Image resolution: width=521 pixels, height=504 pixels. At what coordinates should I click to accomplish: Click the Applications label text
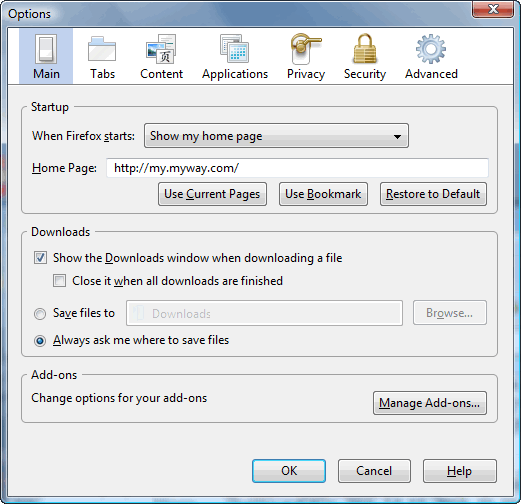click(x=235, y=74)
